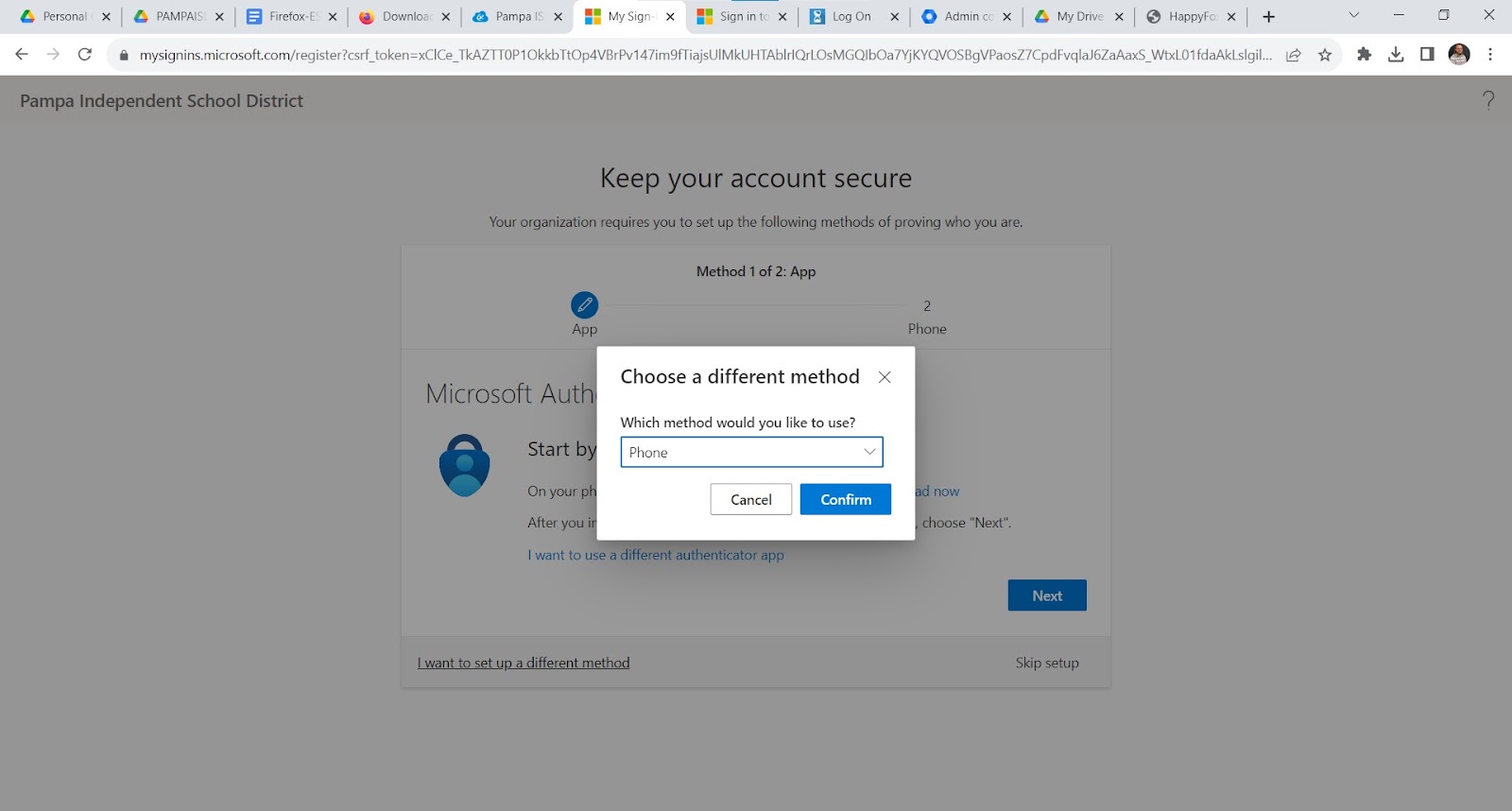The height and width of the screenshot is (811, 1512).
Task: Click the blue Next button
Action: (x=1047, y=595)
